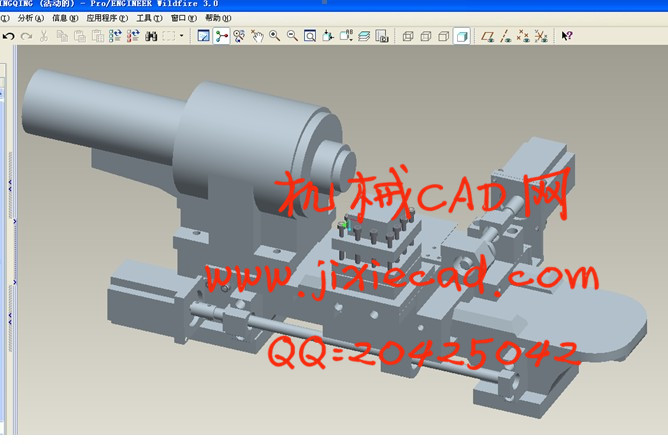Click the Undo arrow icon
Viewport: 668px width, 444px height.
[x=8, y=36]
